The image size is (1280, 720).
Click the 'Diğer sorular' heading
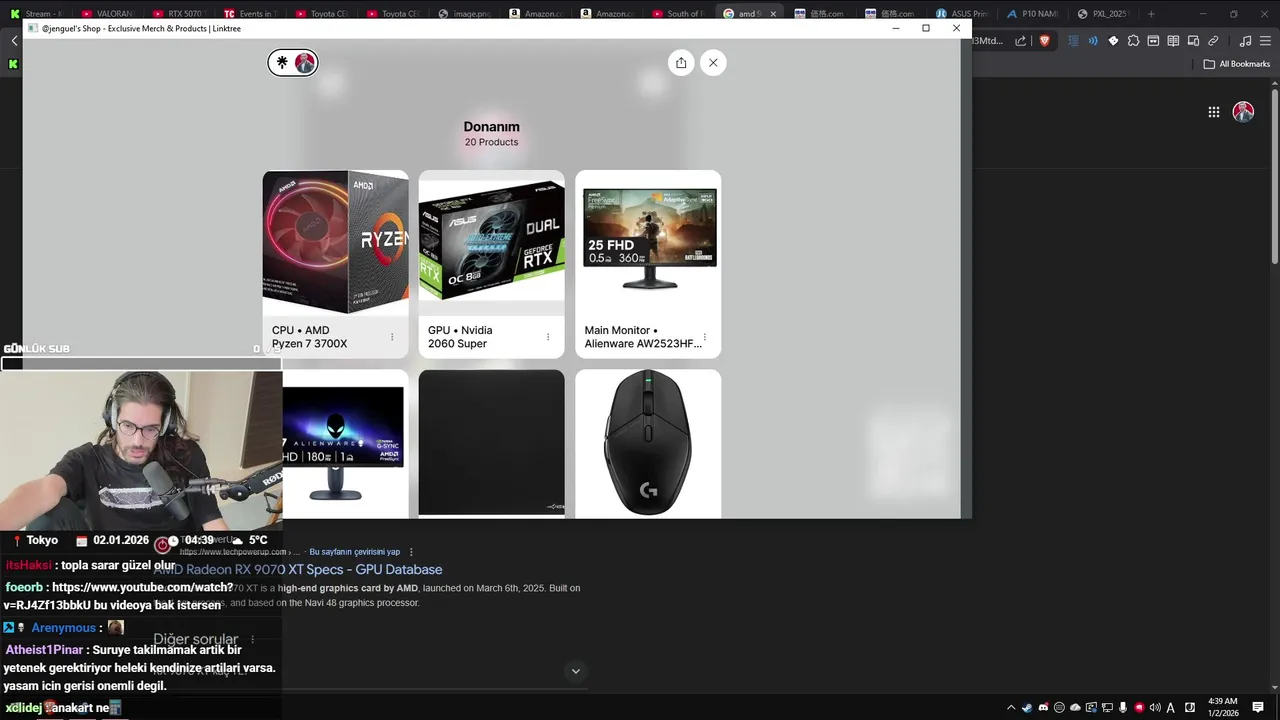click(x=196, y=639)
